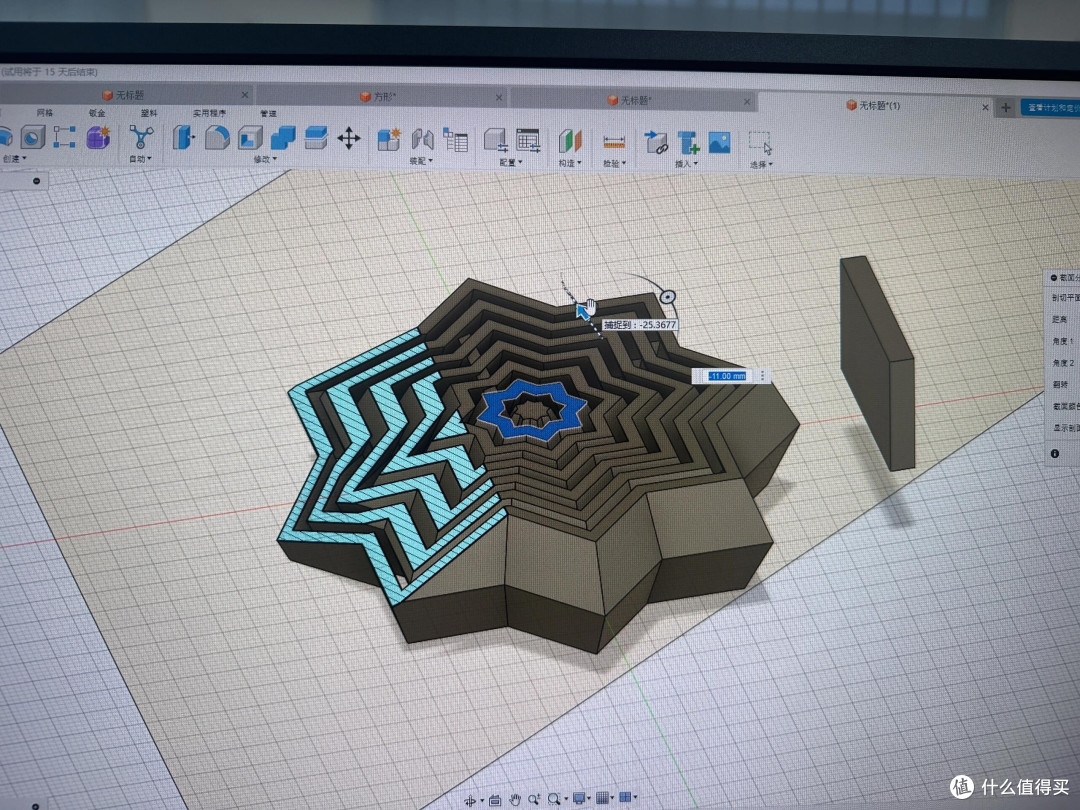Collapse the browser panel round toggle
This screenshot has height=810, width=1080.
coord(37,181)
